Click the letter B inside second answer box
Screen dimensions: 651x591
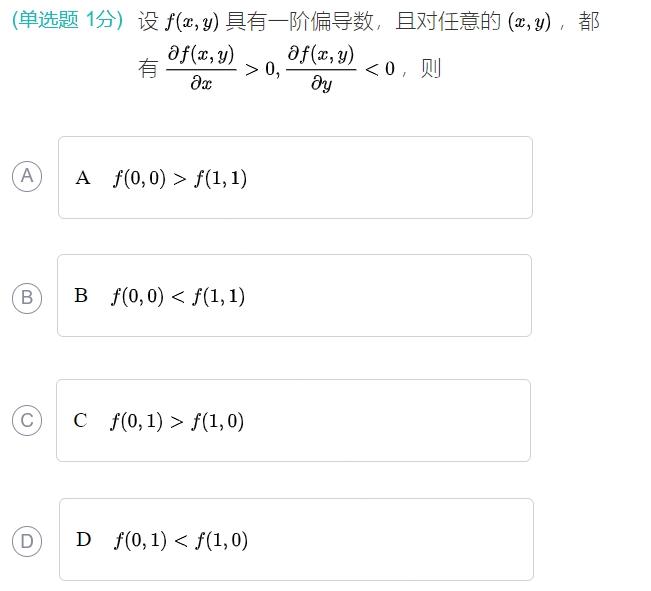pyautogui.click(x=81, y=296)
